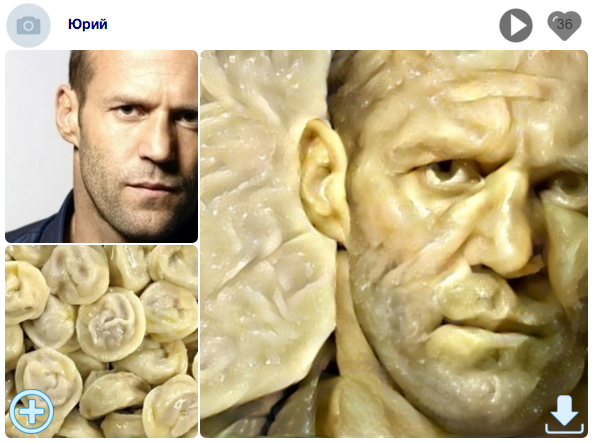This screenshot has width=592, height=443.
Task: Open the bottom-left style photo of dumplings
Action: [x=102, y=341]
